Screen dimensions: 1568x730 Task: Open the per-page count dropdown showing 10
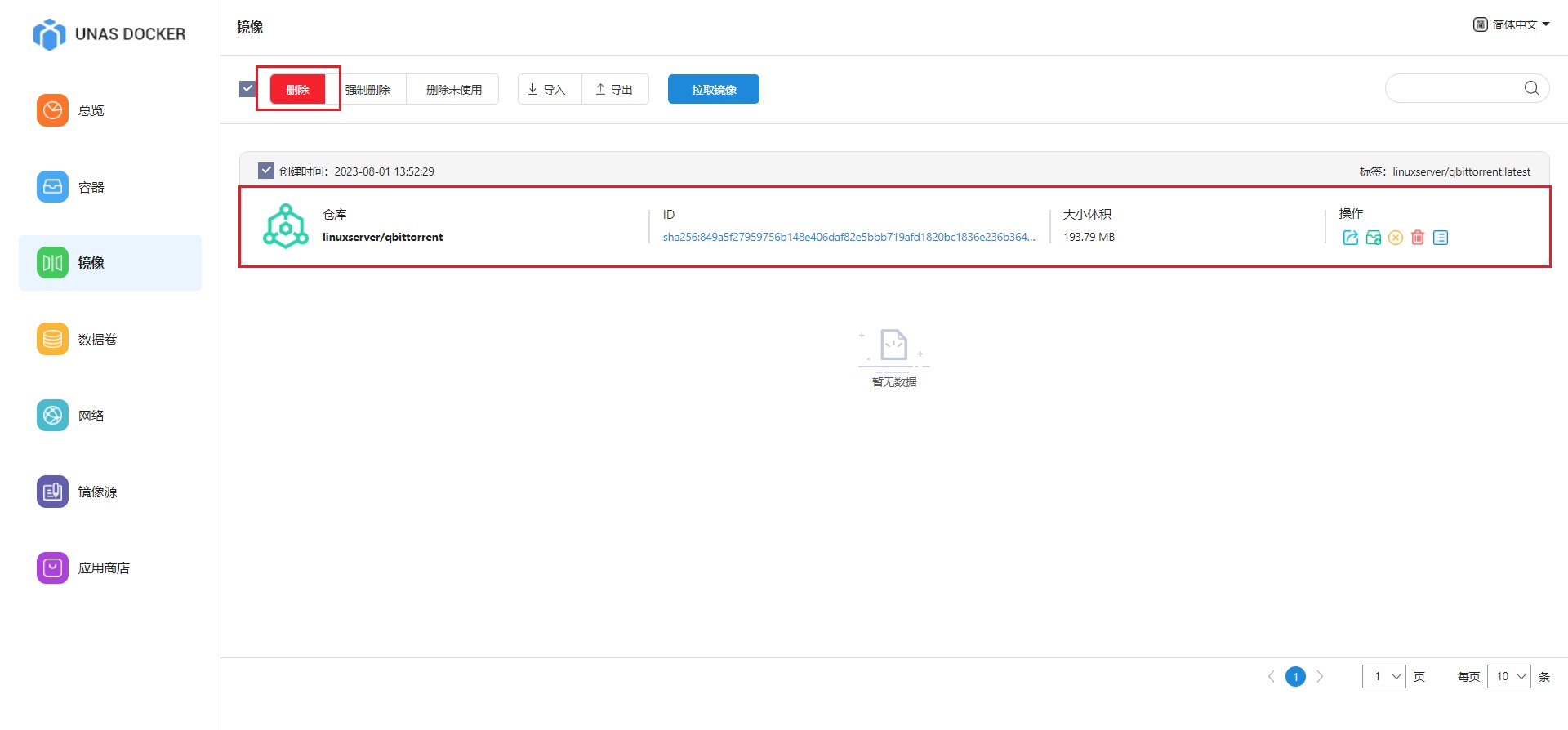click(1508, 676)
